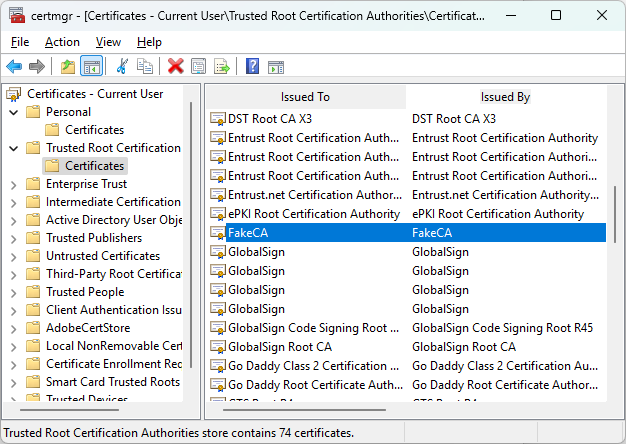Select Certificates under Trusted Root Certification
This screenshot has width=626, height=444.
pos(95,166)
